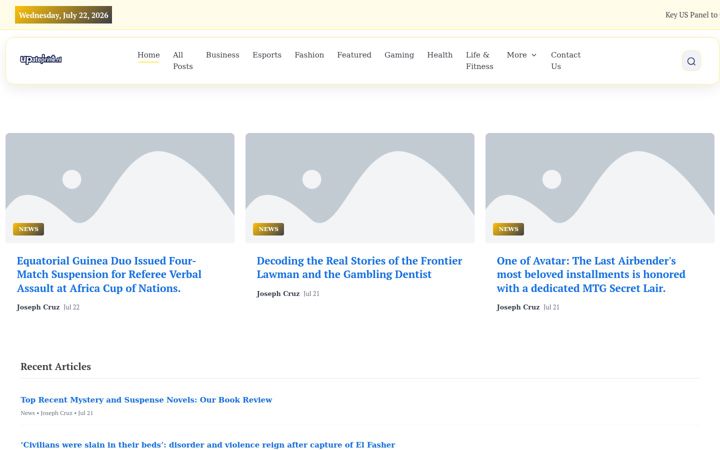Open Avatar: The Last Airbender headline

[591, 275]
